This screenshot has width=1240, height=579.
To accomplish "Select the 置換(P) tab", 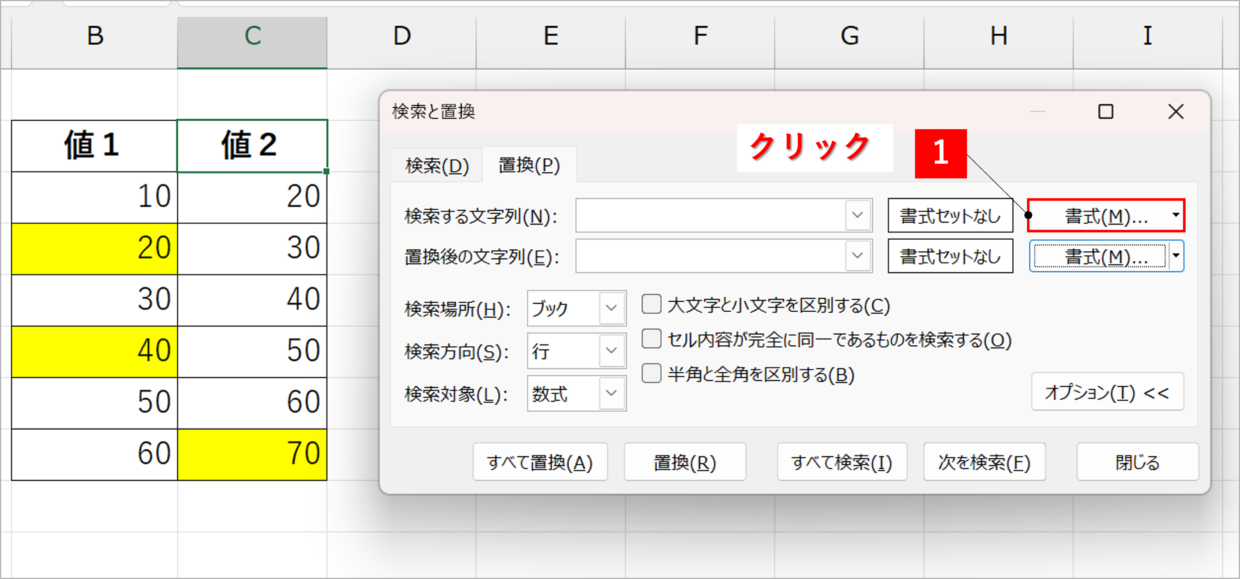I will (x=529, y=165).
